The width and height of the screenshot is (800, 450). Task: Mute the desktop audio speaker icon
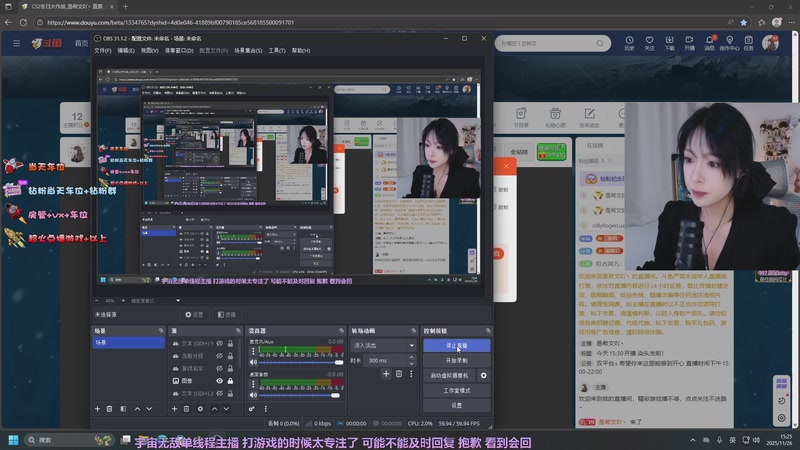pyautogui.click(x=253, y=395)
